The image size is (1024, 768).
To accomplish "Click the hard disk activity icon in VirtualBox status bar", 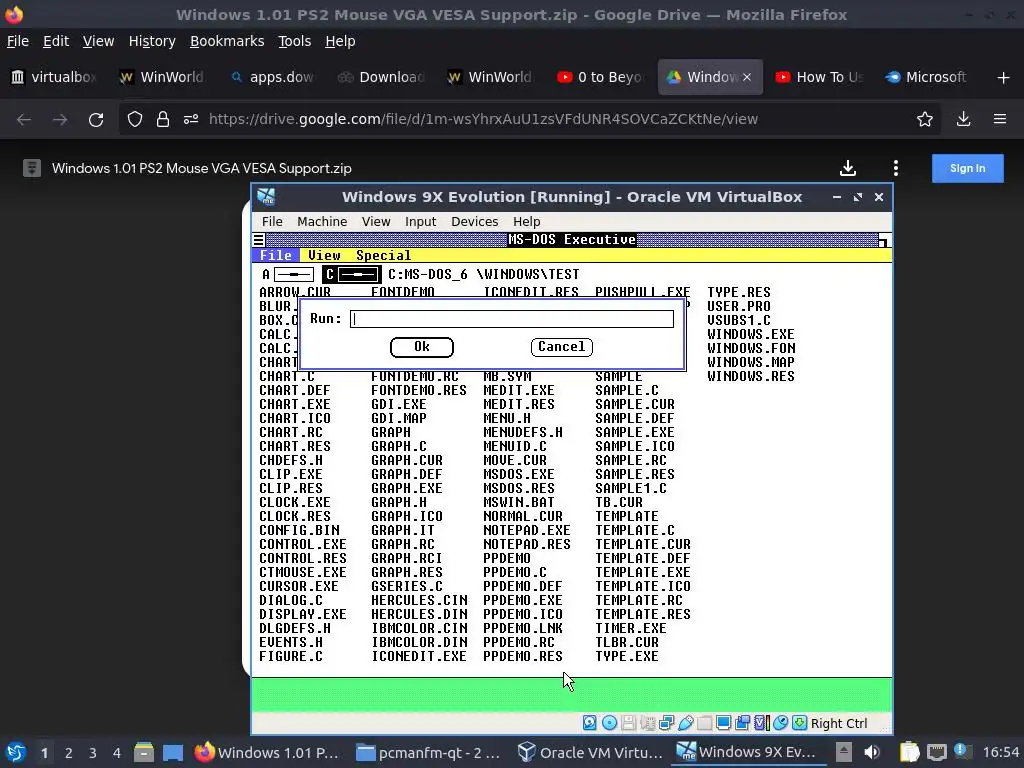I will click(x=589, y=722).
